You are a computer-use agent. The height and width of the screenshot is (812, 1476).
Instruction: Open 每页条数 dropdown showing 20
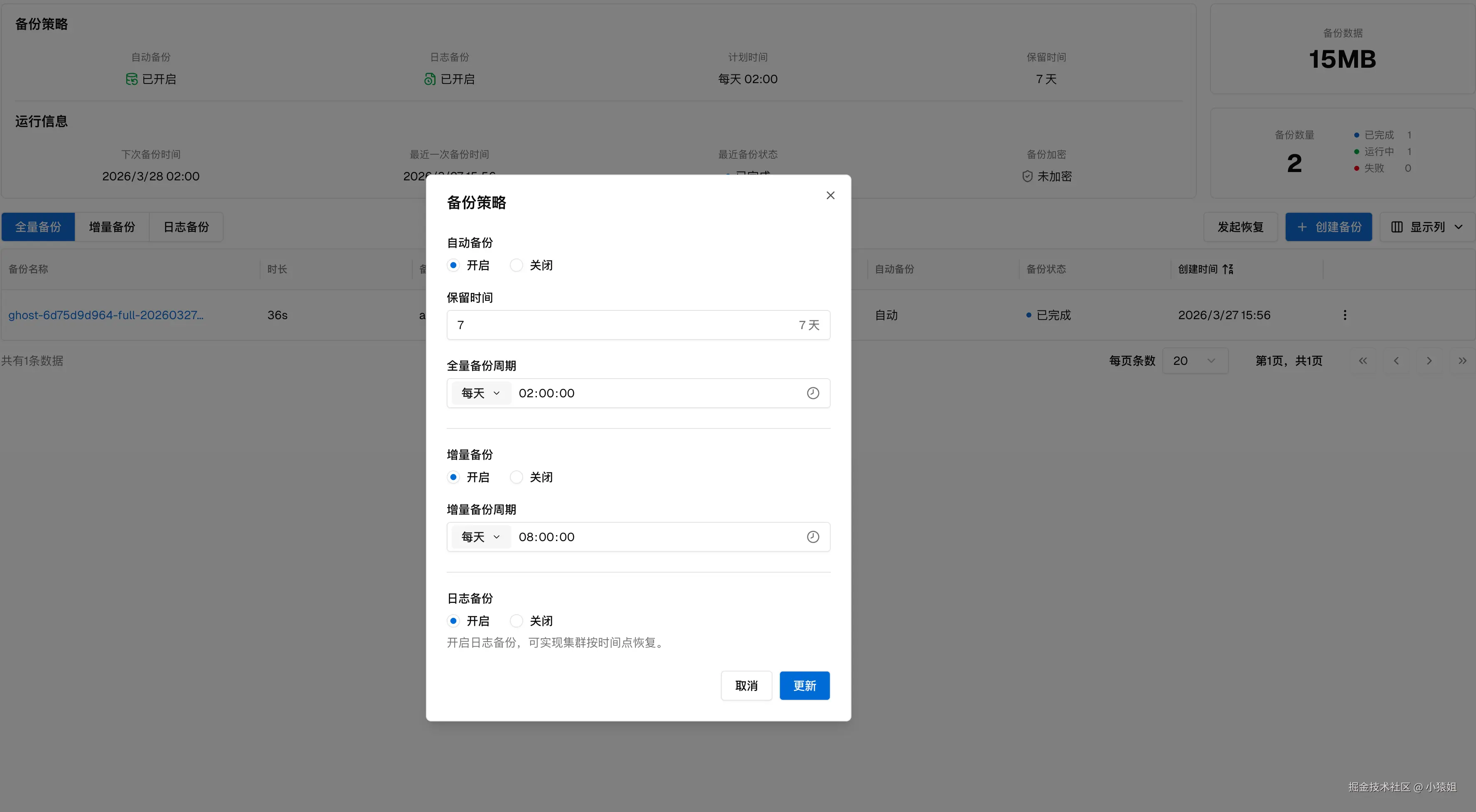[1194, 361]
